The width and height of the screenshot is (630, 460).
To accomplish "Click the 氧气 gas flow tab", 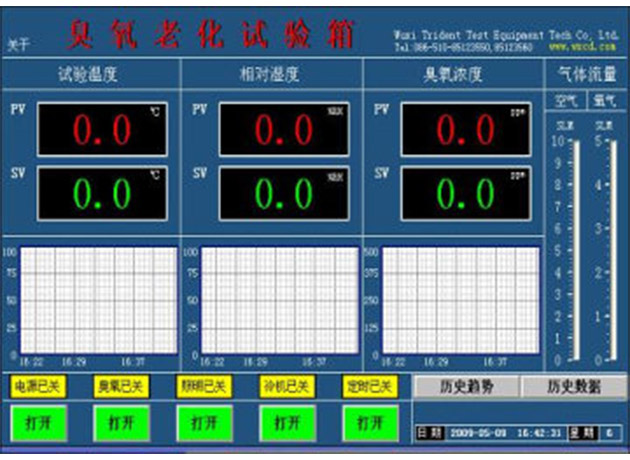I will click(606, 100).
